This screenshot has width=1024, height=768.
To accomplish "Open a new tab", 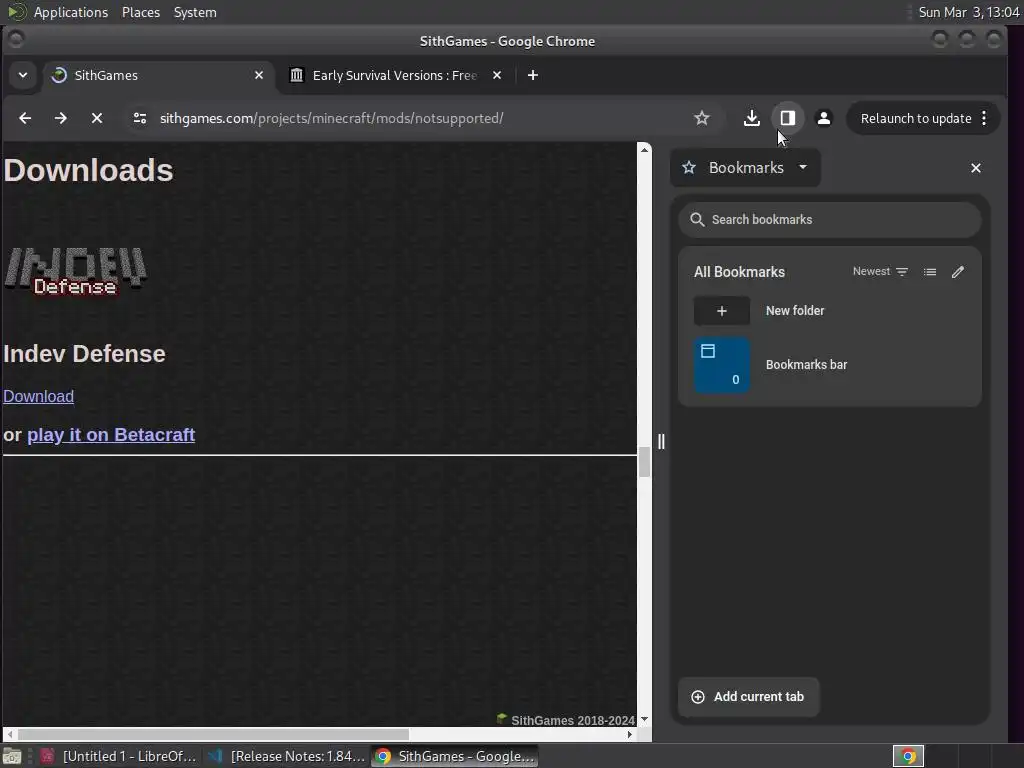I will coord(533,75).
